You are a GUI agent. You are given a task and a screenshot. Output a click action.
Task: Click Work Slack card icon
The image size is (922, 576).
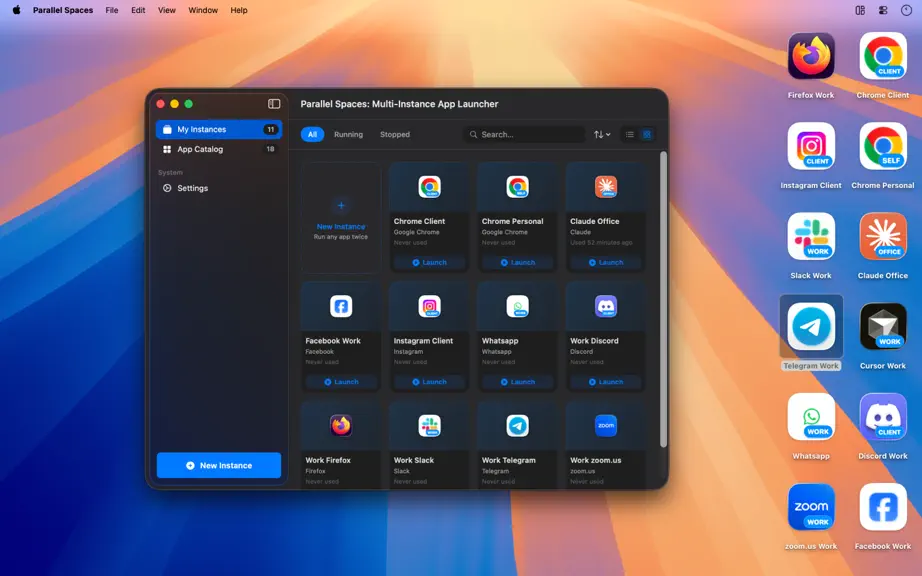[429, 426]
